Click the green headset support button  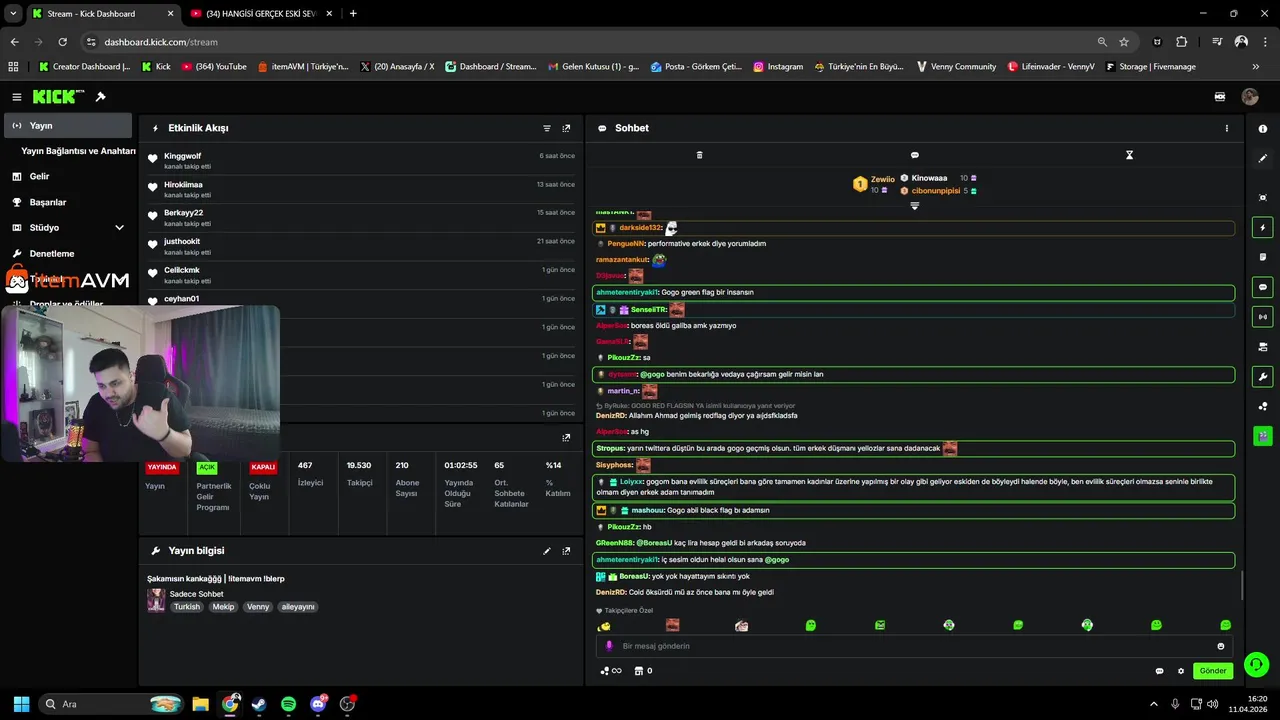point(1257,664)
